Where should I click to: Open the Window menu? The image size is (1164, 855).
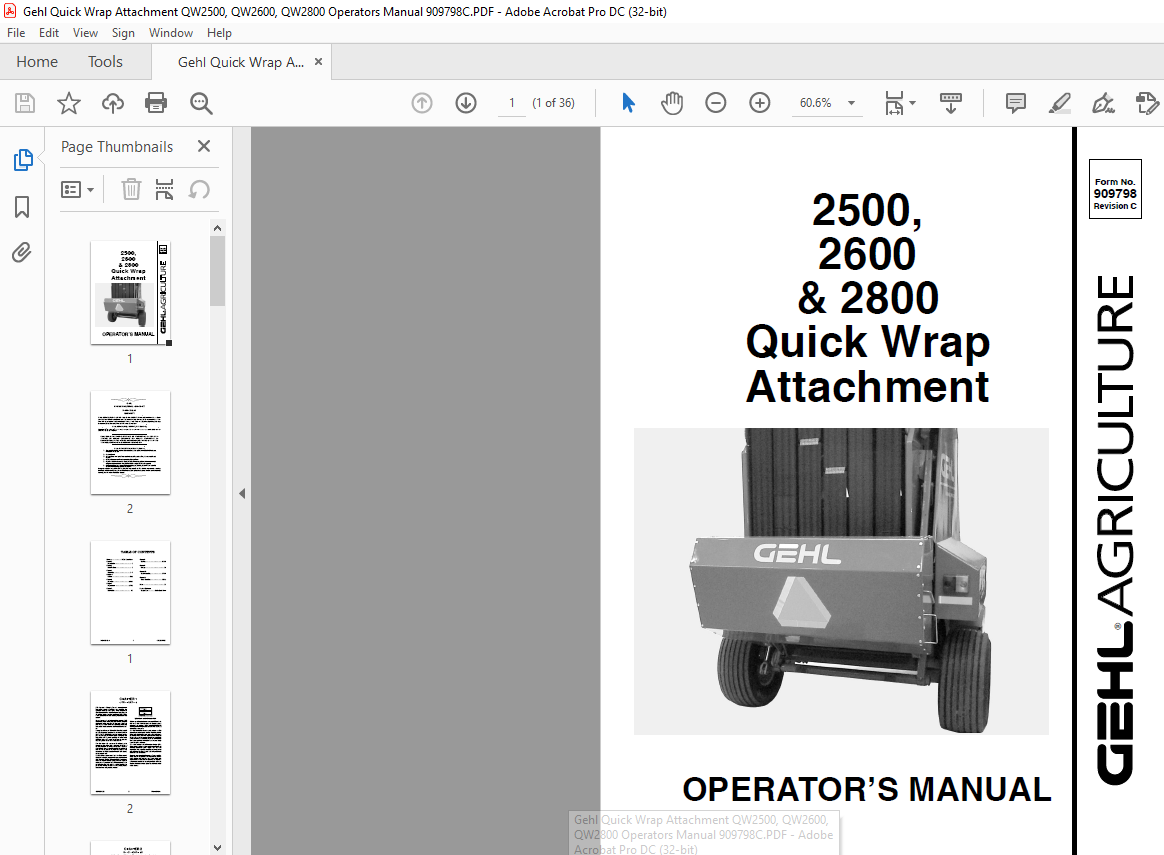click(171, 33)
